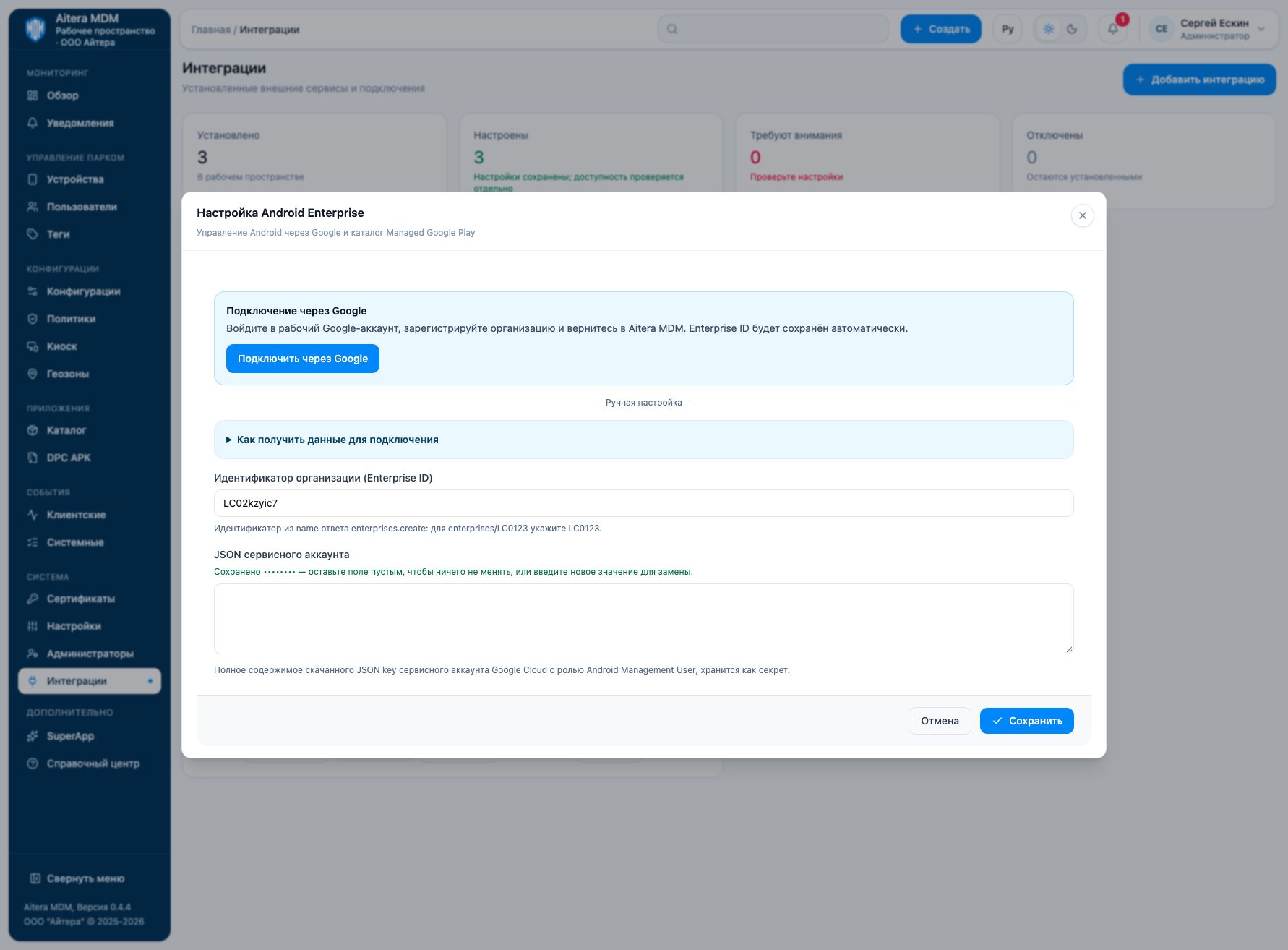Open Обзор dashboard icon in sidebar
1288x950 pixels.
pos(33,95)
